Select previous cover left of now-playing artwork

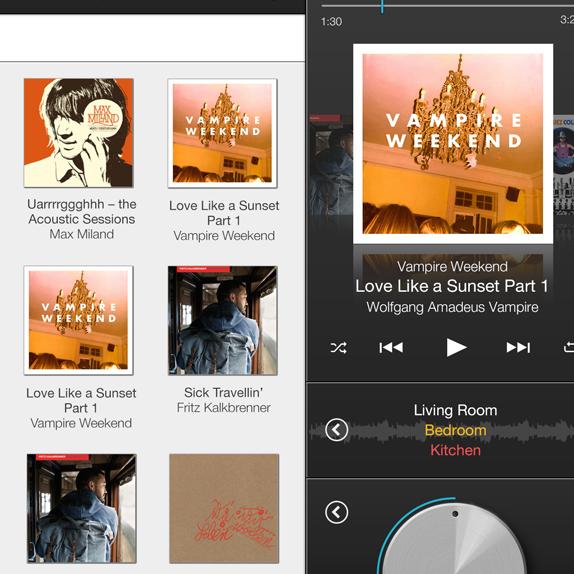[331, 165]
